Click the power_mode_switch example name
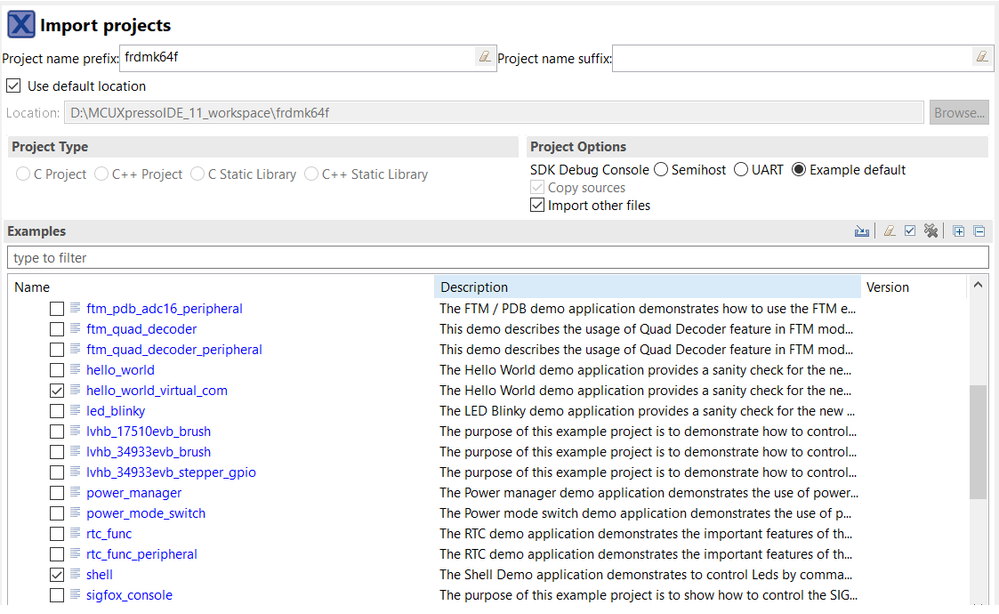999x614 pixels. (x=146, y=513)
